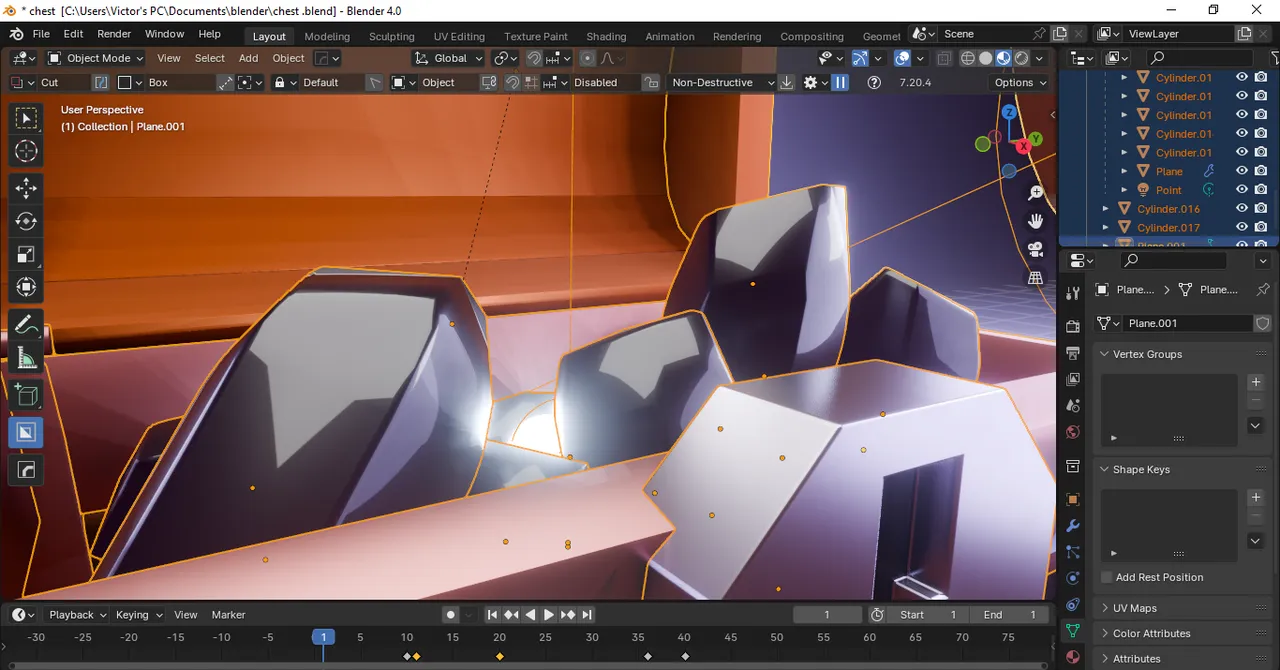
Task: Switch to the Sculpting workspace tab
Action: click(392, 36)
